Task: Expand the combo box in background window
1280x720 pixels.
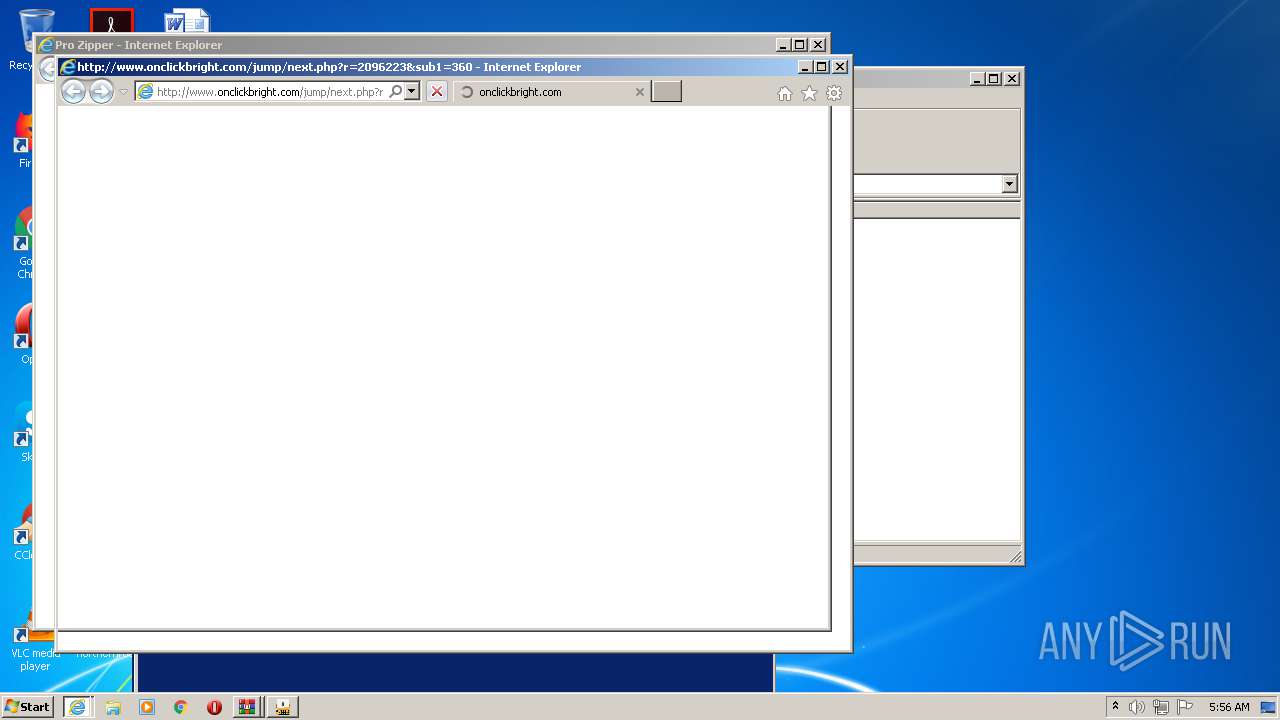Action: pos(1009,184)
